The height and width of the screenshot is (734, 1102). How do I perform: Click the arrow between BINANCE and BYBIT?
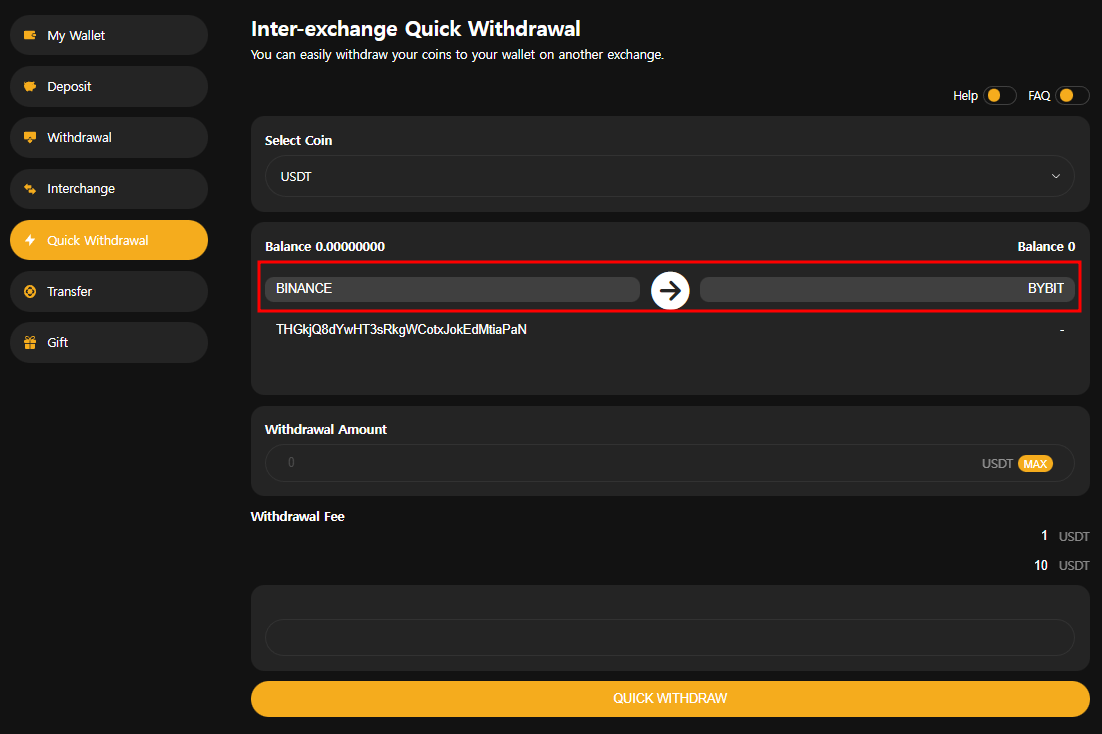tap(670, 290)
